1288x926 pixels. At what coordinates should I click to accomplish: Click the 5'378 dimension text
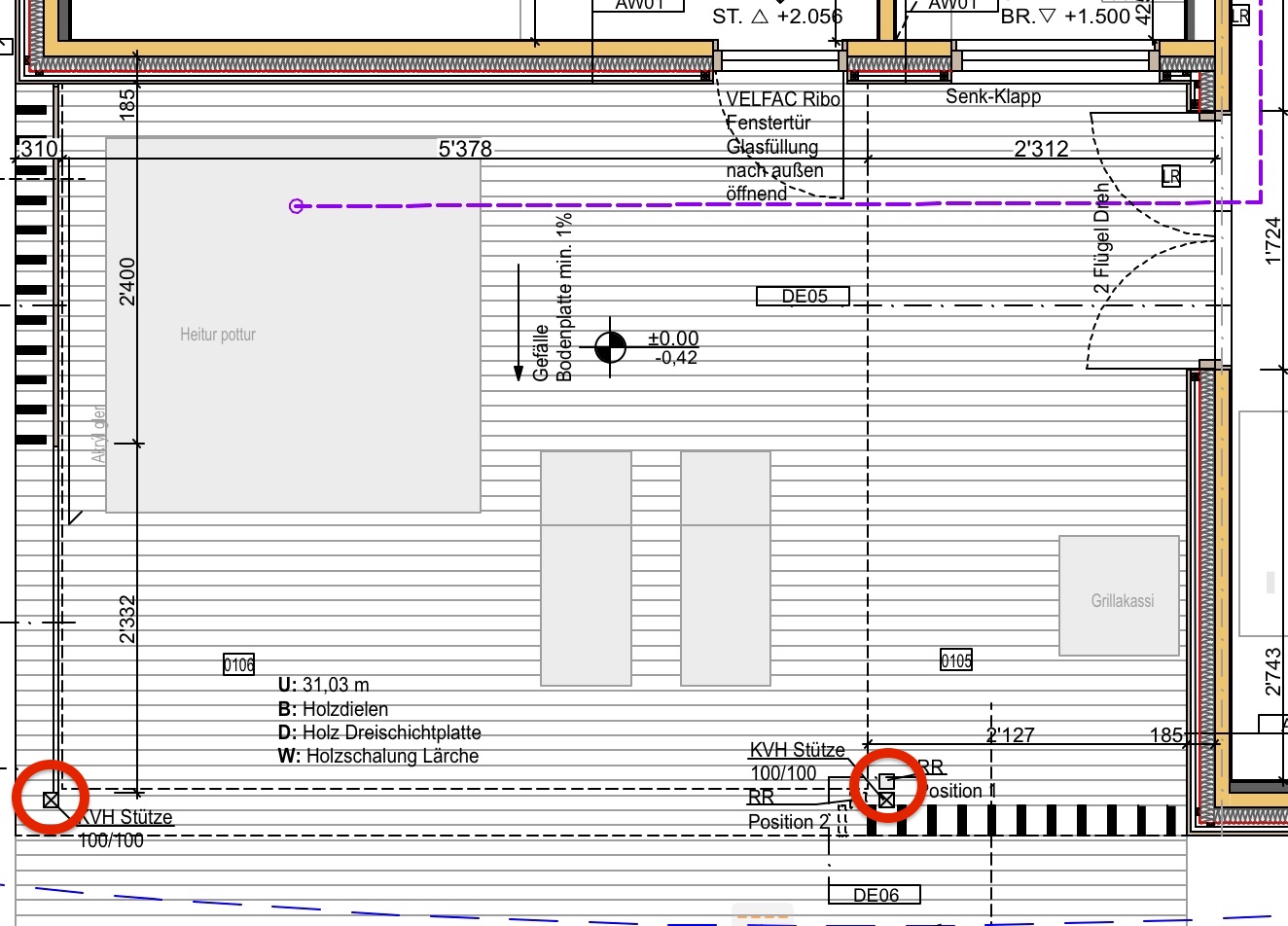click(465, 149)
